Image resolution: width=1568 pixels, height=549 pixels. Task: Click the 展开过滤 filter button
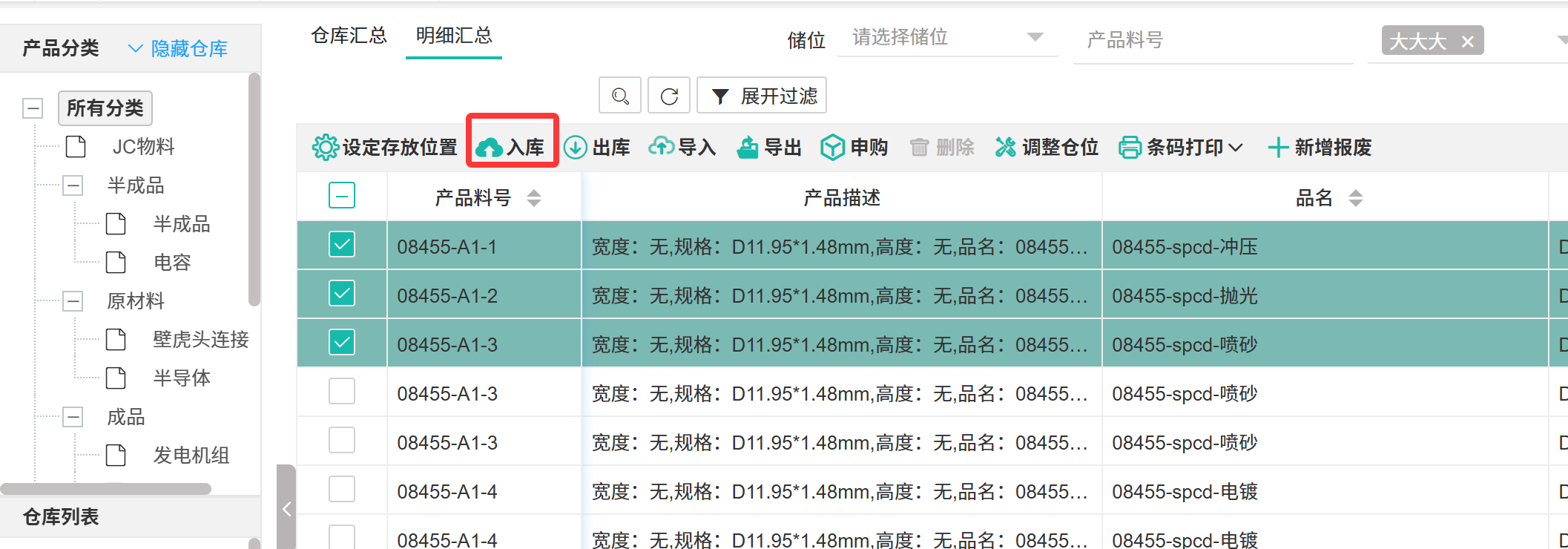(x=762, y=96)
